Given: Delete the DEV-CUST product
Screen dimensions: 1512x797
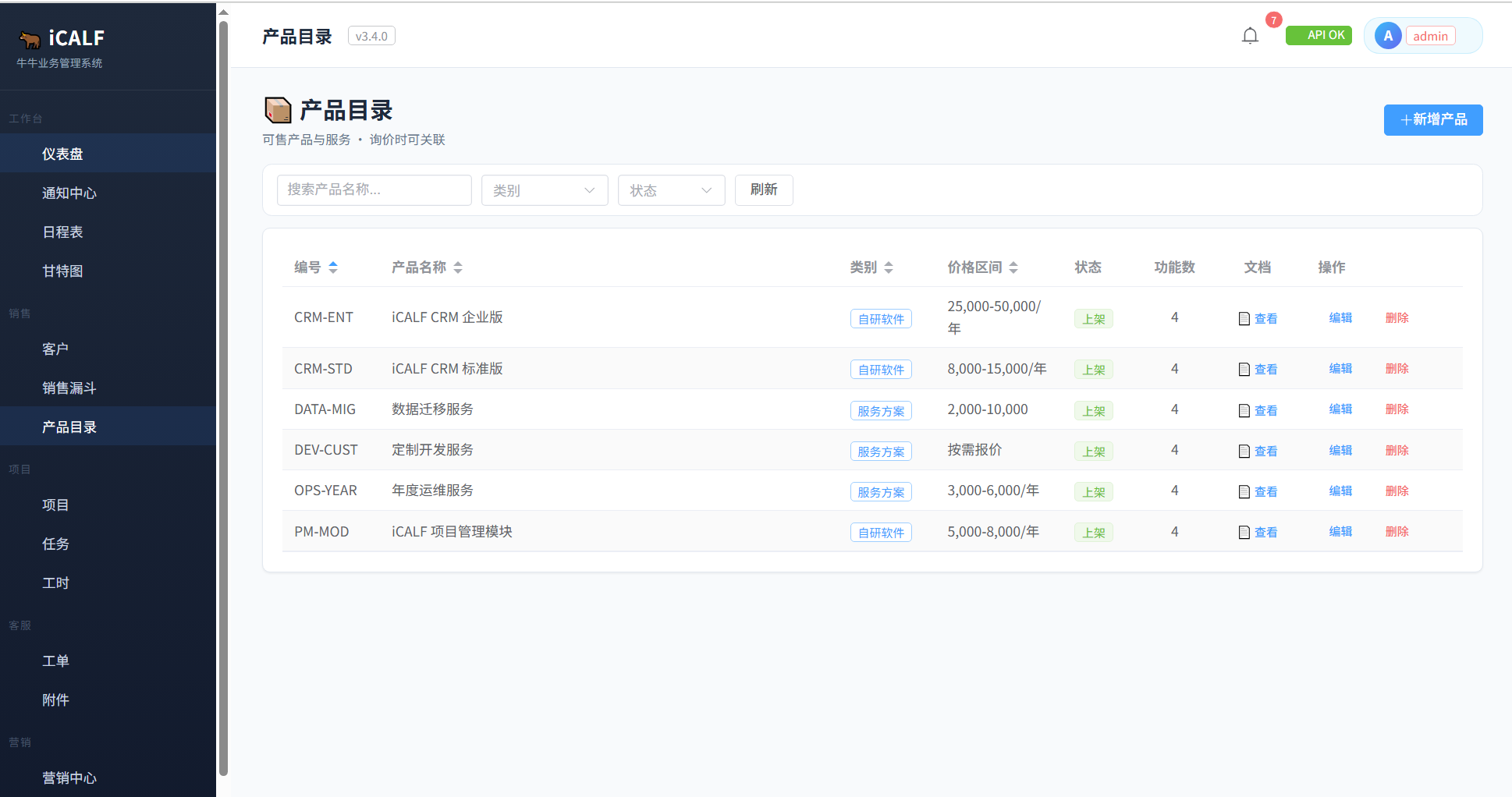Looking at the screenshot, I should 1397,450.
